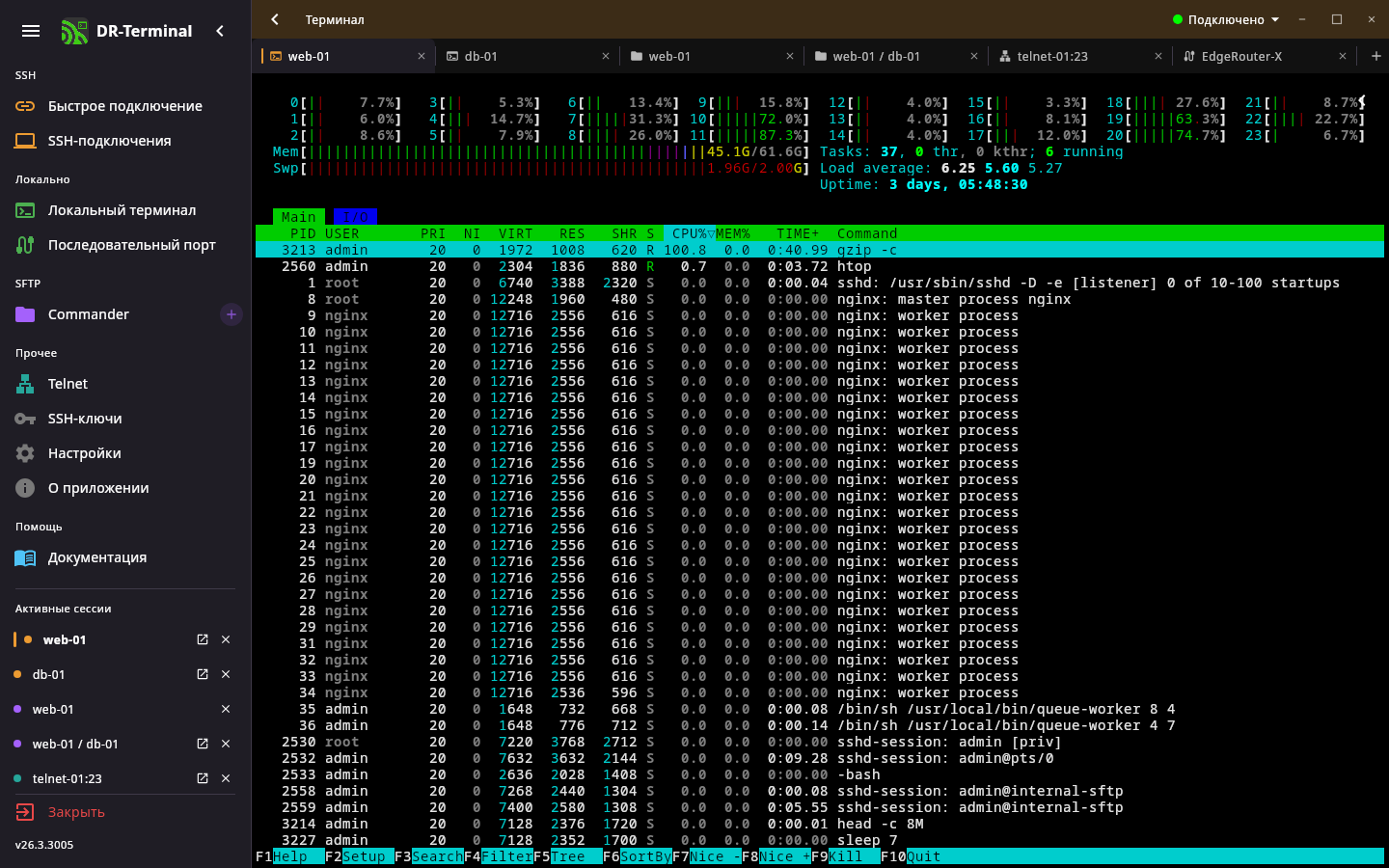Pop out telnet-01:23 session

(x=203, y=778)
